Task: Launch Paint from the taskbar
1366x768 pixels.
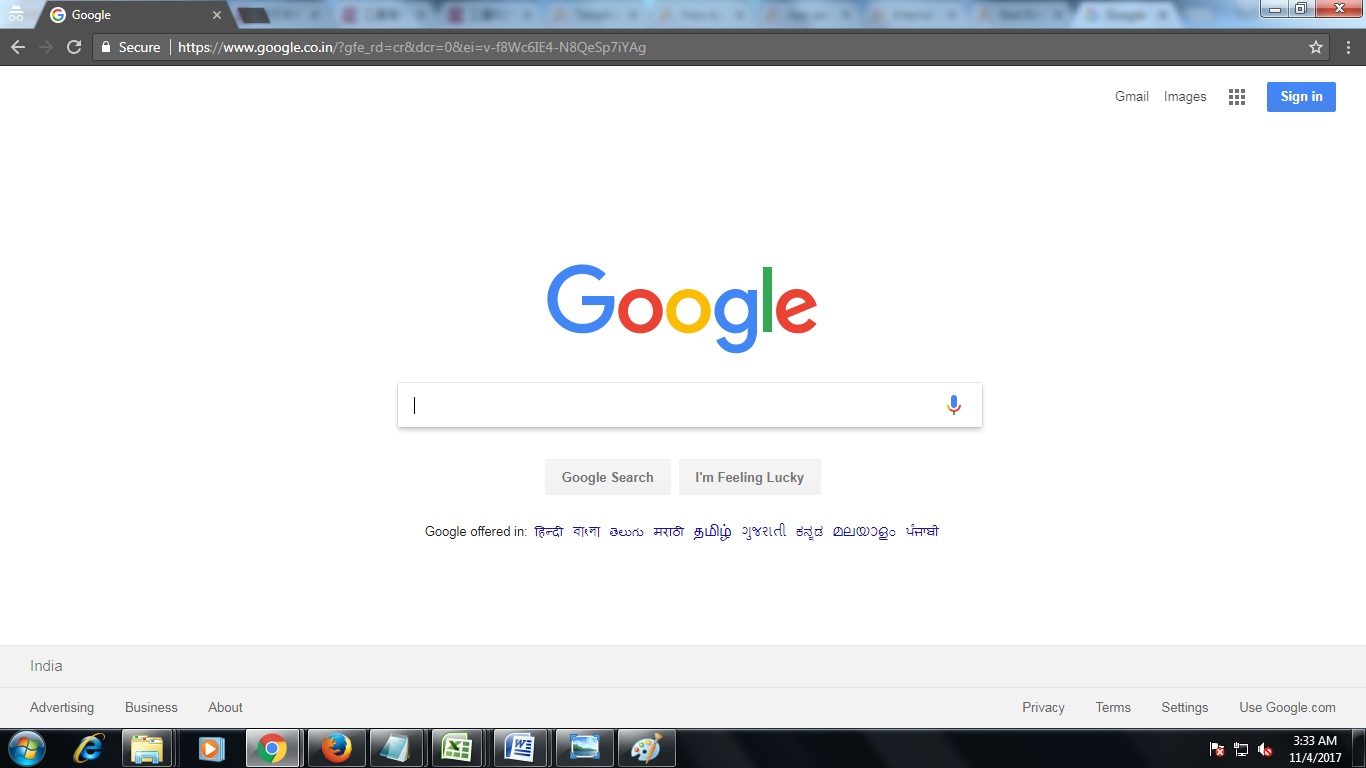Action: [x=646, y=747]
